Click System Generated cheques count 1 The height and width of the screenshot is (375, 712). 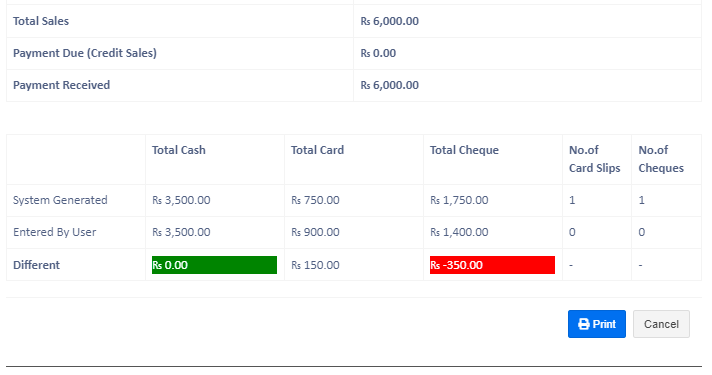(642, 200)
